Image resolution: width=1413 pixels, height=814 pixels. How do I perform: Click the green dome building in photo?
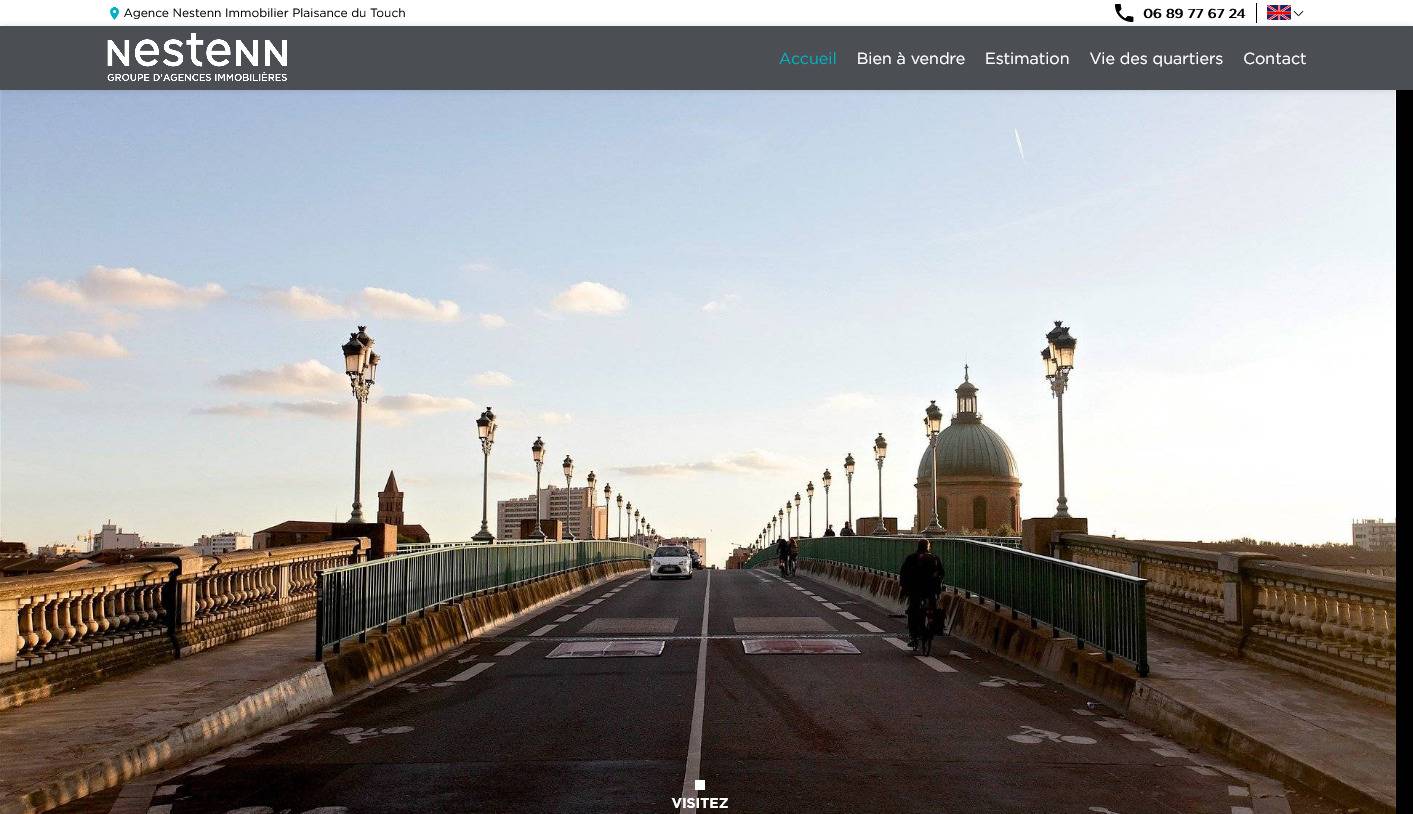pos(967,455)
